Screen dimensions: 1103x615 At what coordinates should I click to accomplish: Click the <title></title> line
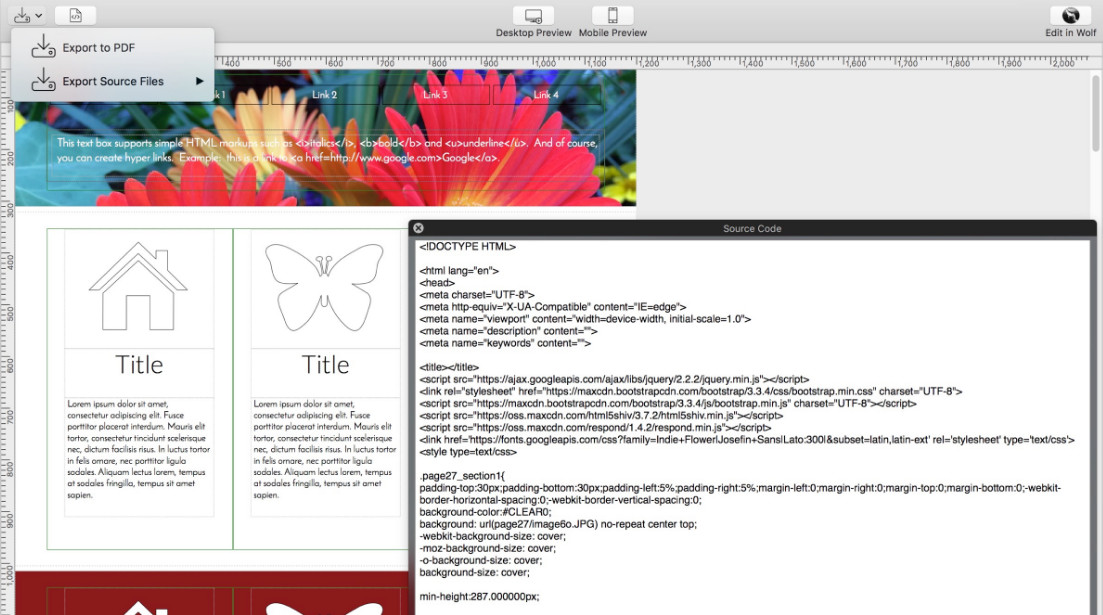[x=449, y=367]
